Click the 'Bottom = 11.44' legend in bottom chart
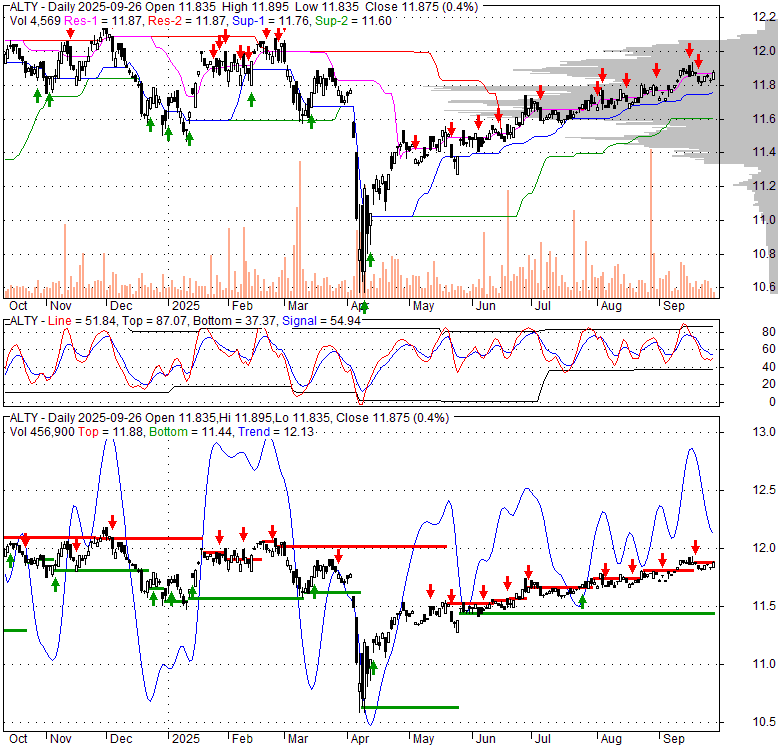This screenshot has width=780, height=745. [x=191, y=432]
